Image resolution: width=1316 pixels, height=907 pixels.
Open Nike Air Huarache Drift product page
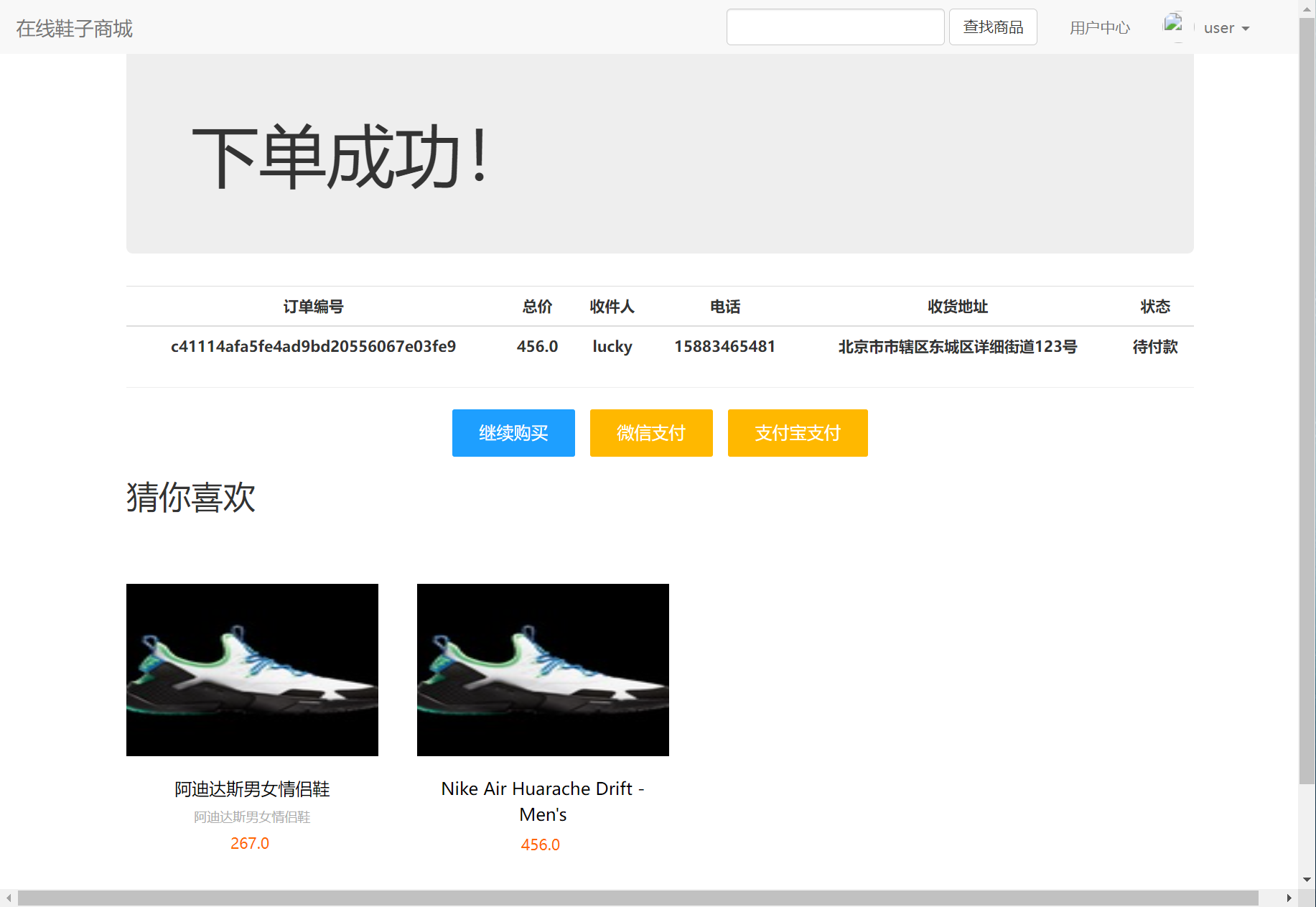[542, 801]
